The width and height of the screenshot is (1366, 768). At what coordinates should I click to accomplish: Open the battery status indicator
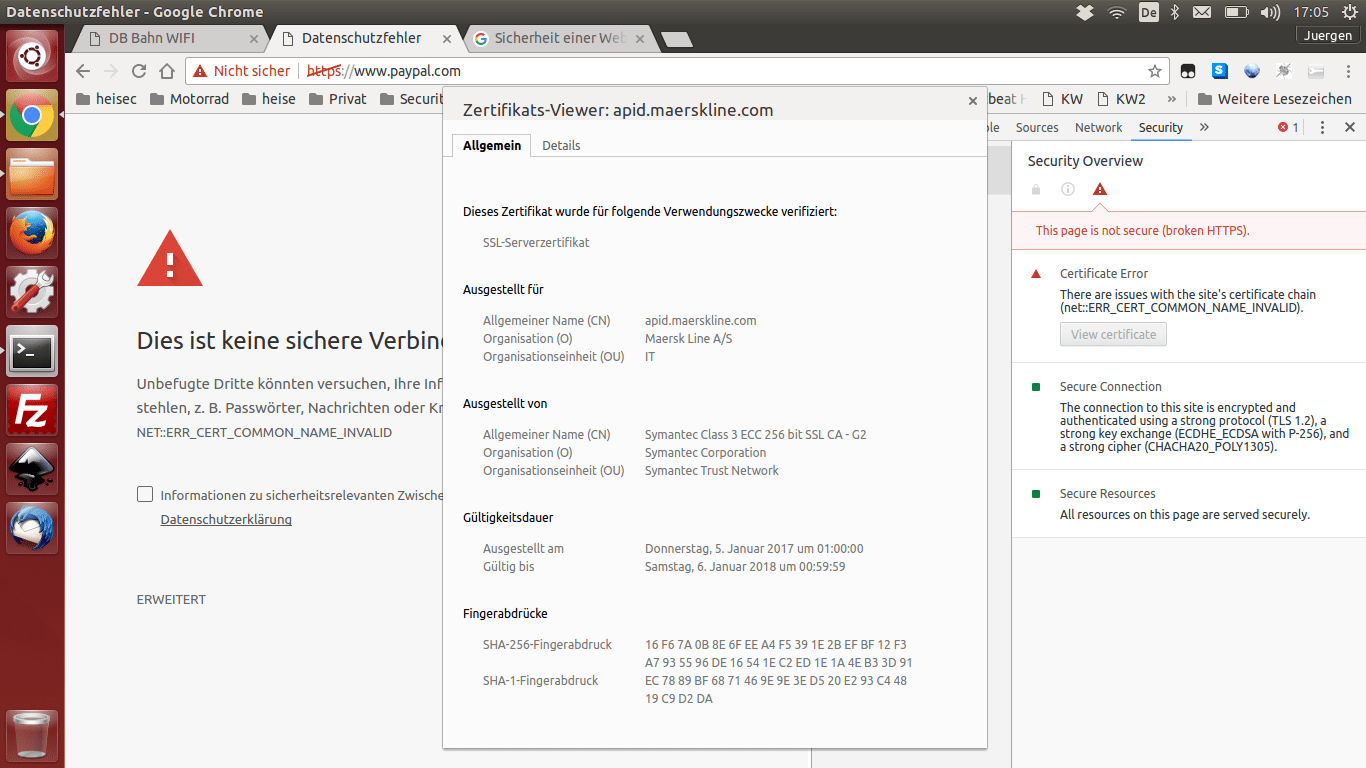pyautogui.click(x=1237, y=12)
